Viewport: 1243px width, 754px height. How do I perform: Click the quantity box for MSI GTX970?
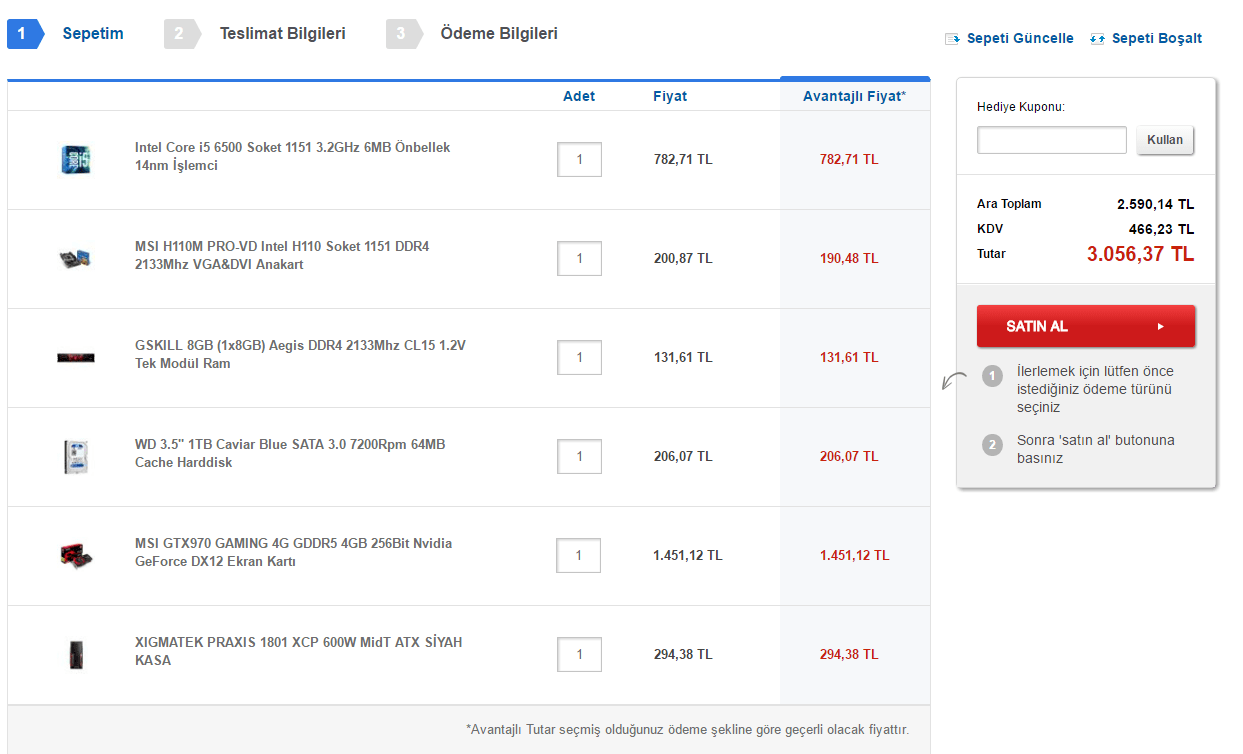pyautogui.click(x=579, y=555)
